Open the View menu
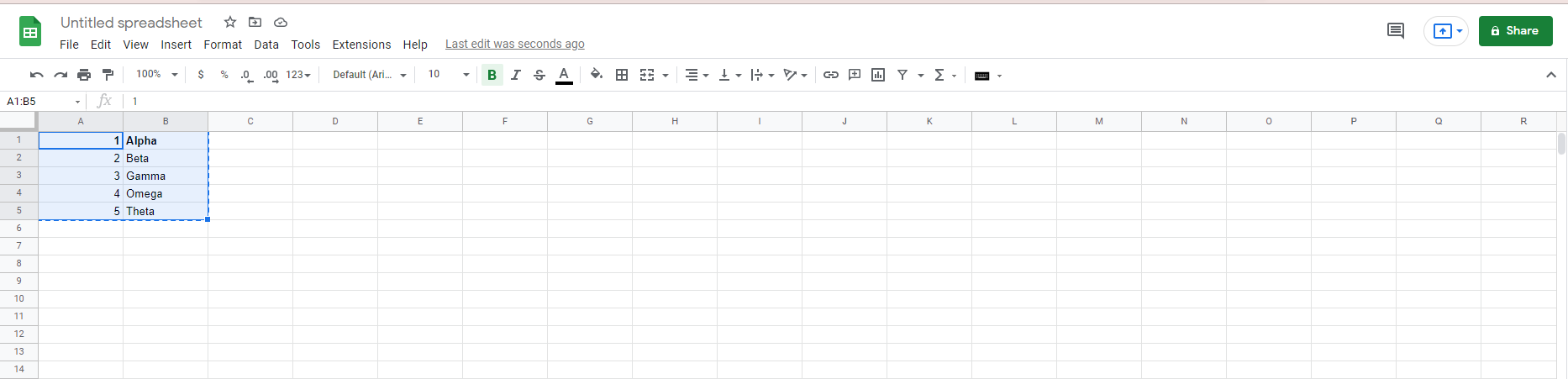Viewport: 1568px width, 379px height. 135,45
